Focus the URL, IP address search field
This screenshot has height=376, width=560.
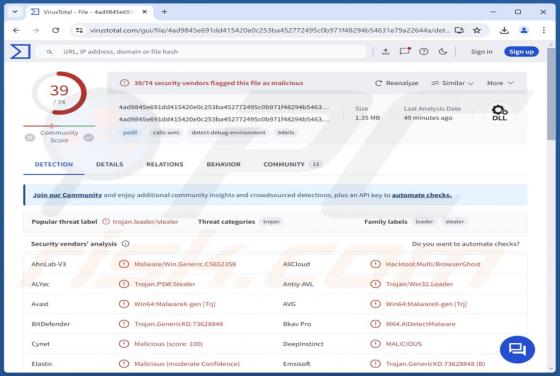pos(202,51)
